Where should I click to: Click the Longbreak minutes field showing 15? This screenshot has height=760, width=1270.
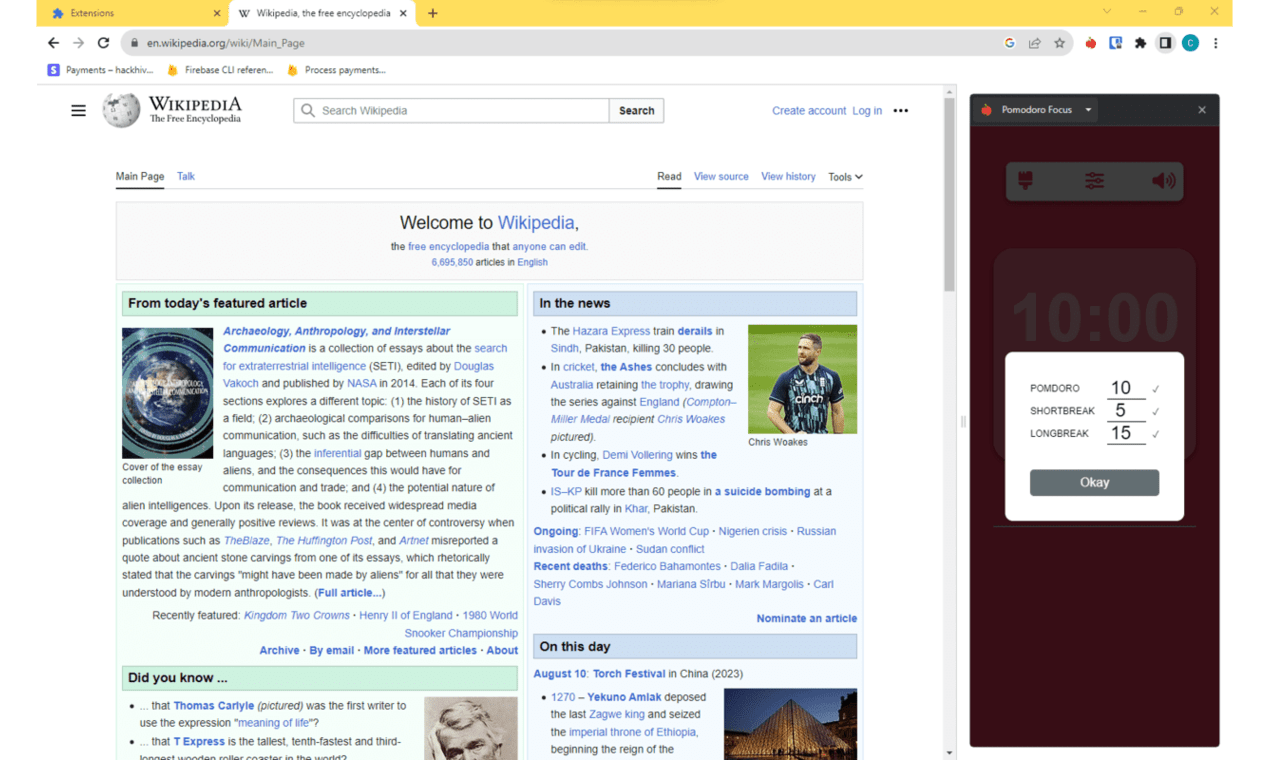1126,434
